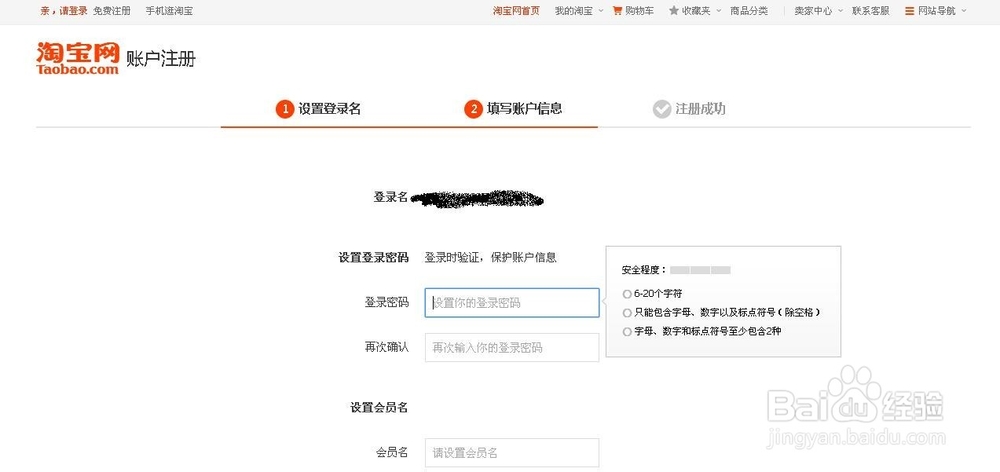Open the shopping cart icon

point(617,11)
